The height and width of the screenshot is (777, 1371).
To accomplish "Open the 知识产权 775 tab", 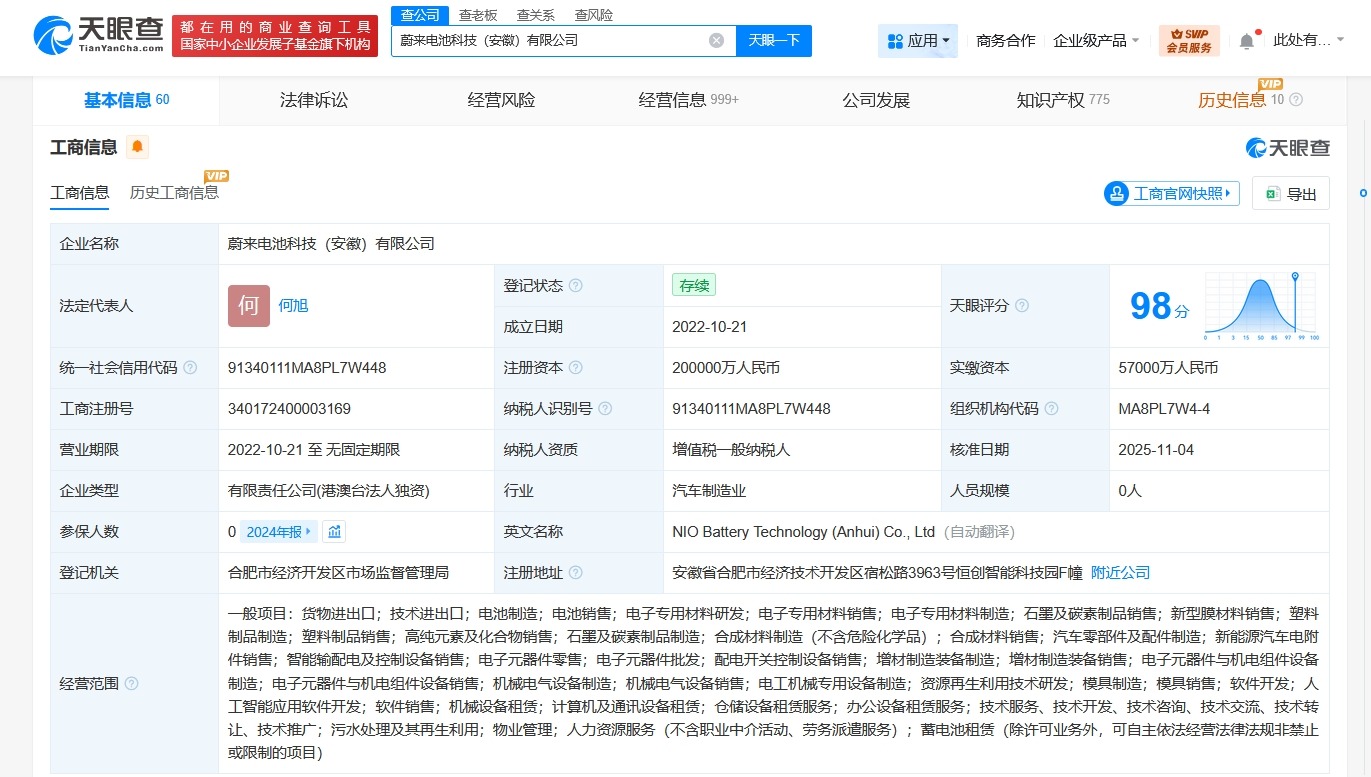I will (x=1062, y=99).
